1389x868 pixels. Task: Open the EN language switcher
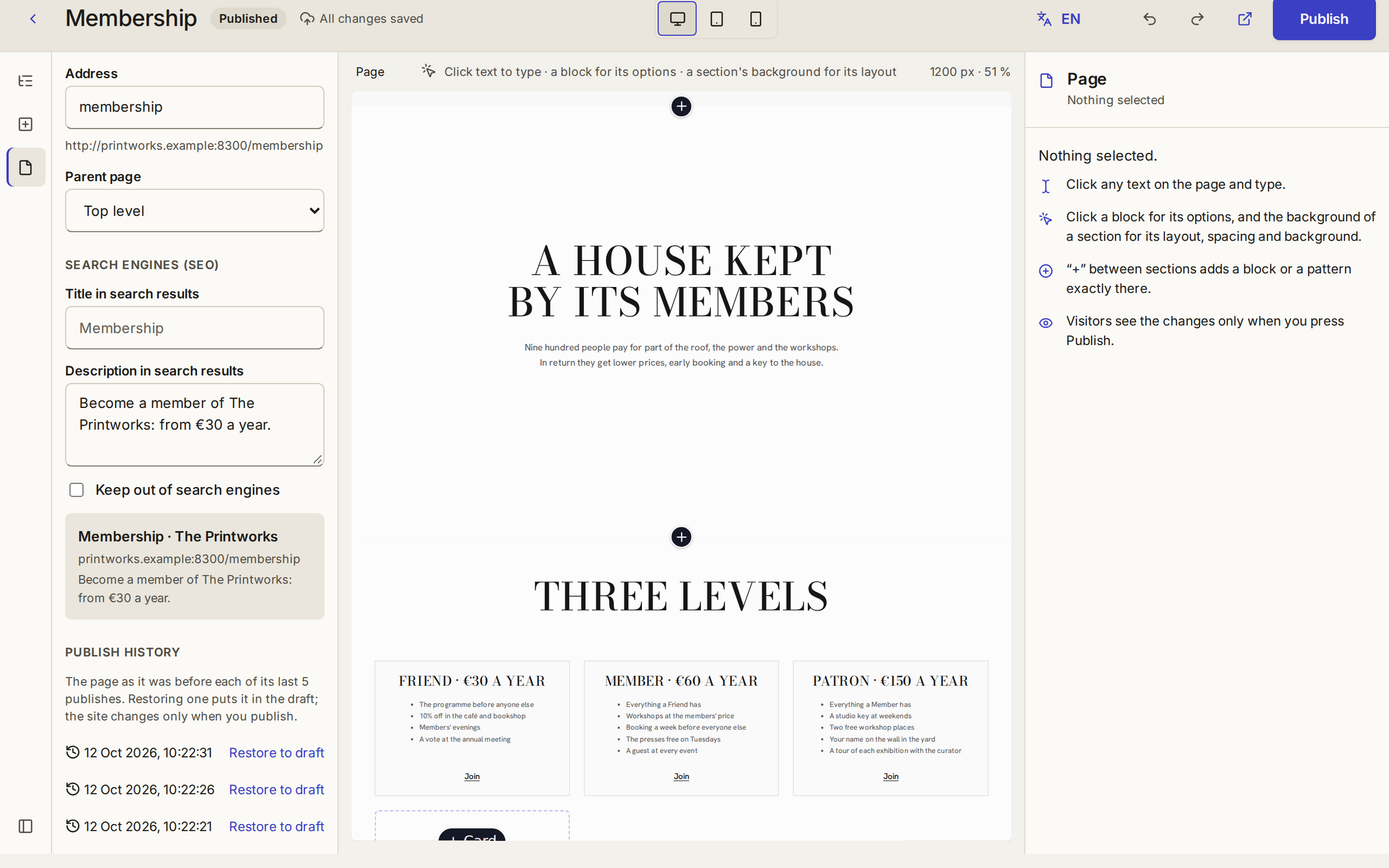pyautogui.click(x=1059, y=19)
